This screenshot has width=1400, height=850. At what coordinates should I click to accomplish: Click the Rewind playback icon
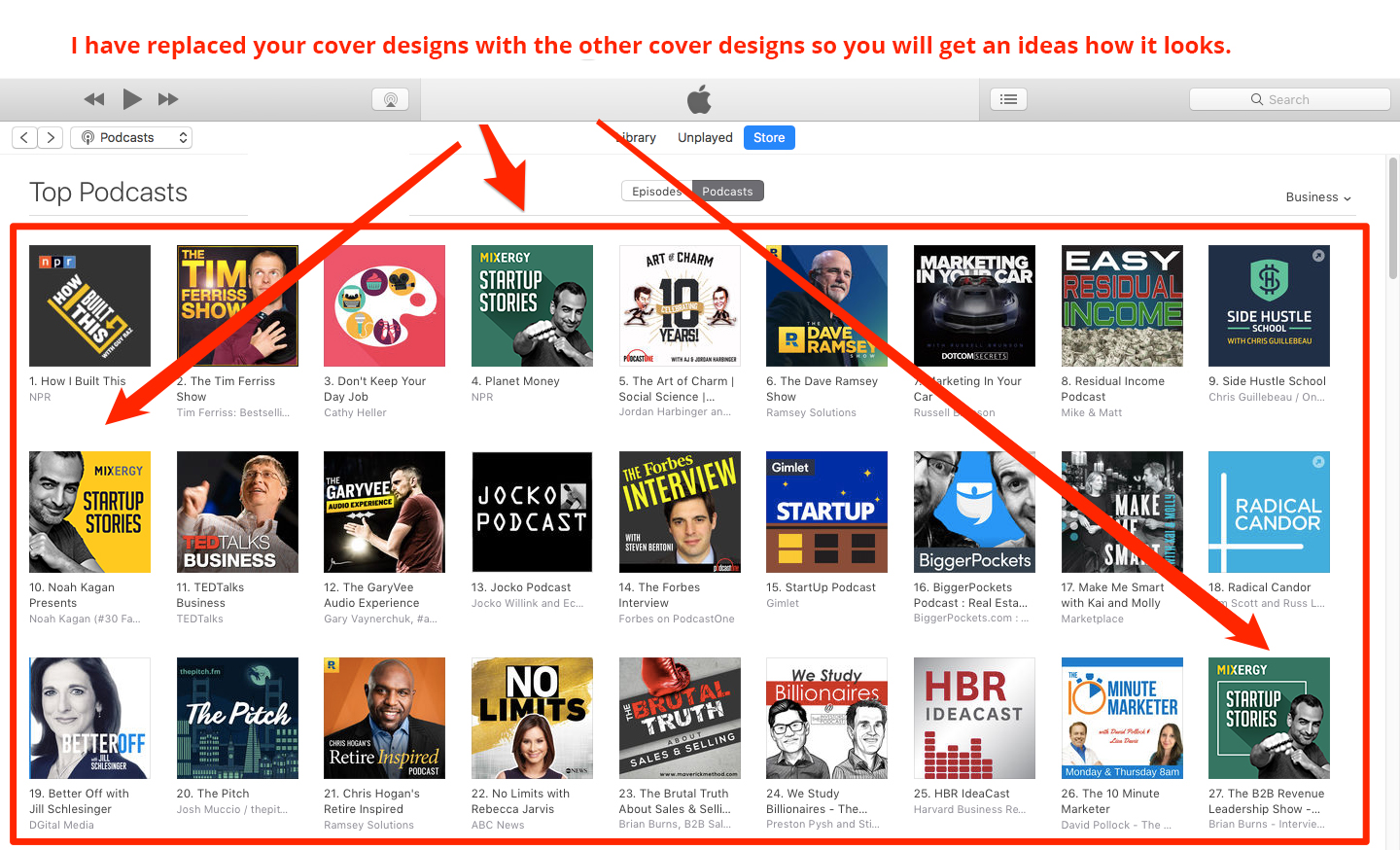(93, 98)
